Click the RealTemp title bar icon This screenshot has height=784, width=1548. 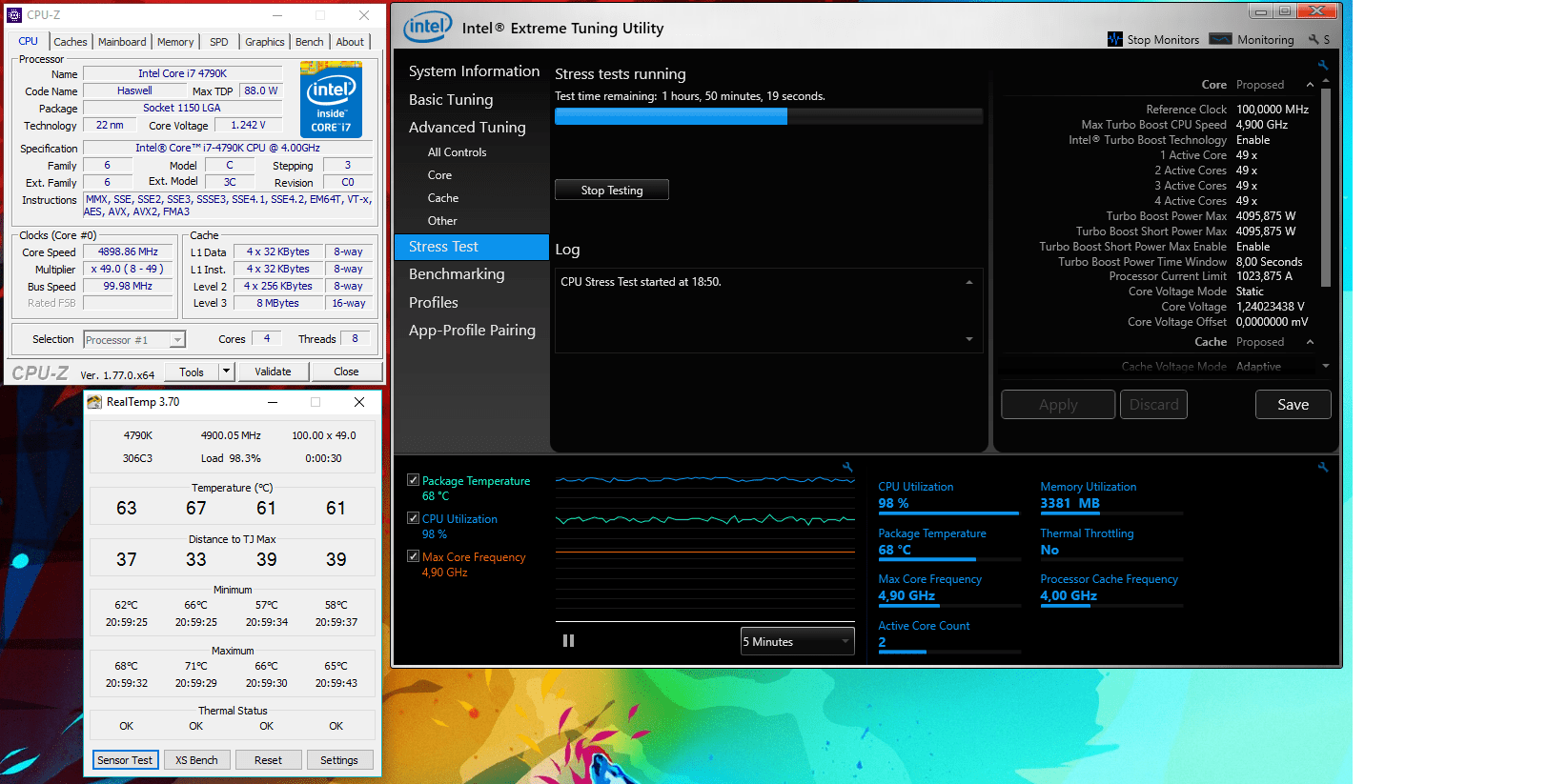point(94,402)
